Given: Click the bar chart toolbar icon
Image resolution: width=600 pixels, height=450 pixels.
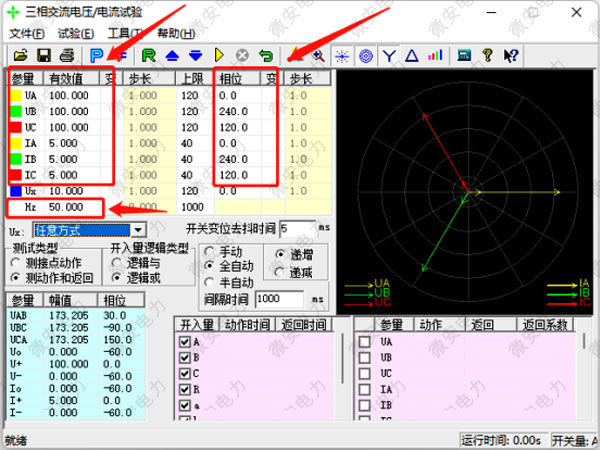Looking at the screenshot, I should click(x=435, y=54).
